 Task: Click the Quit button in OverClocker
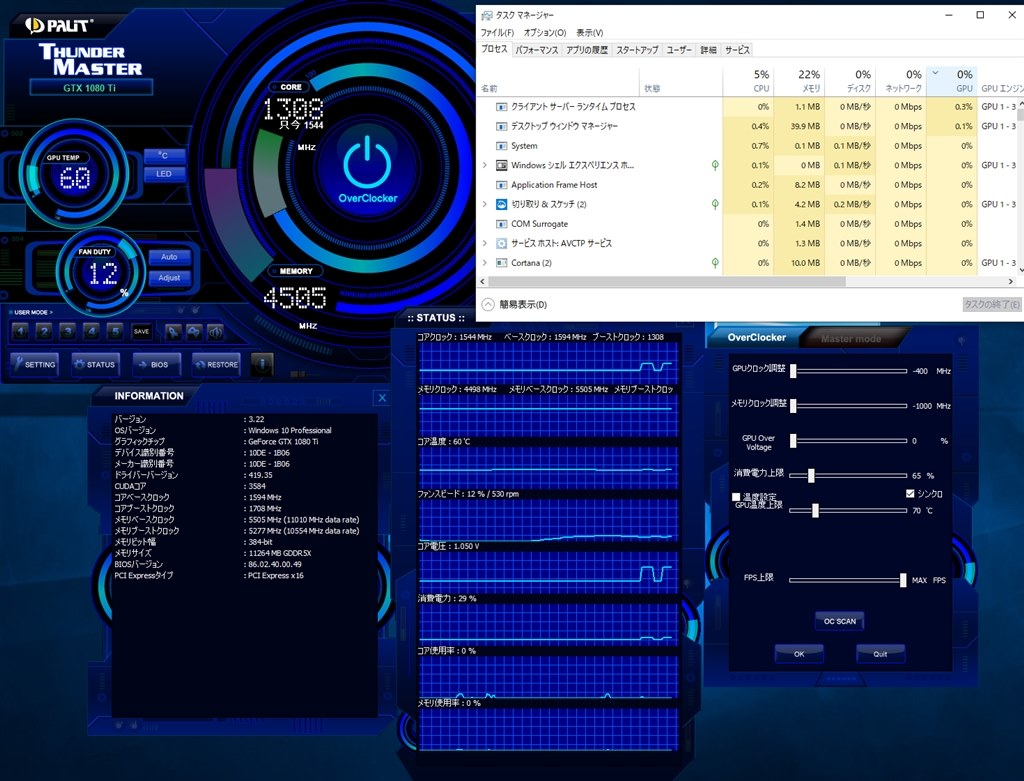click(880, 654)
